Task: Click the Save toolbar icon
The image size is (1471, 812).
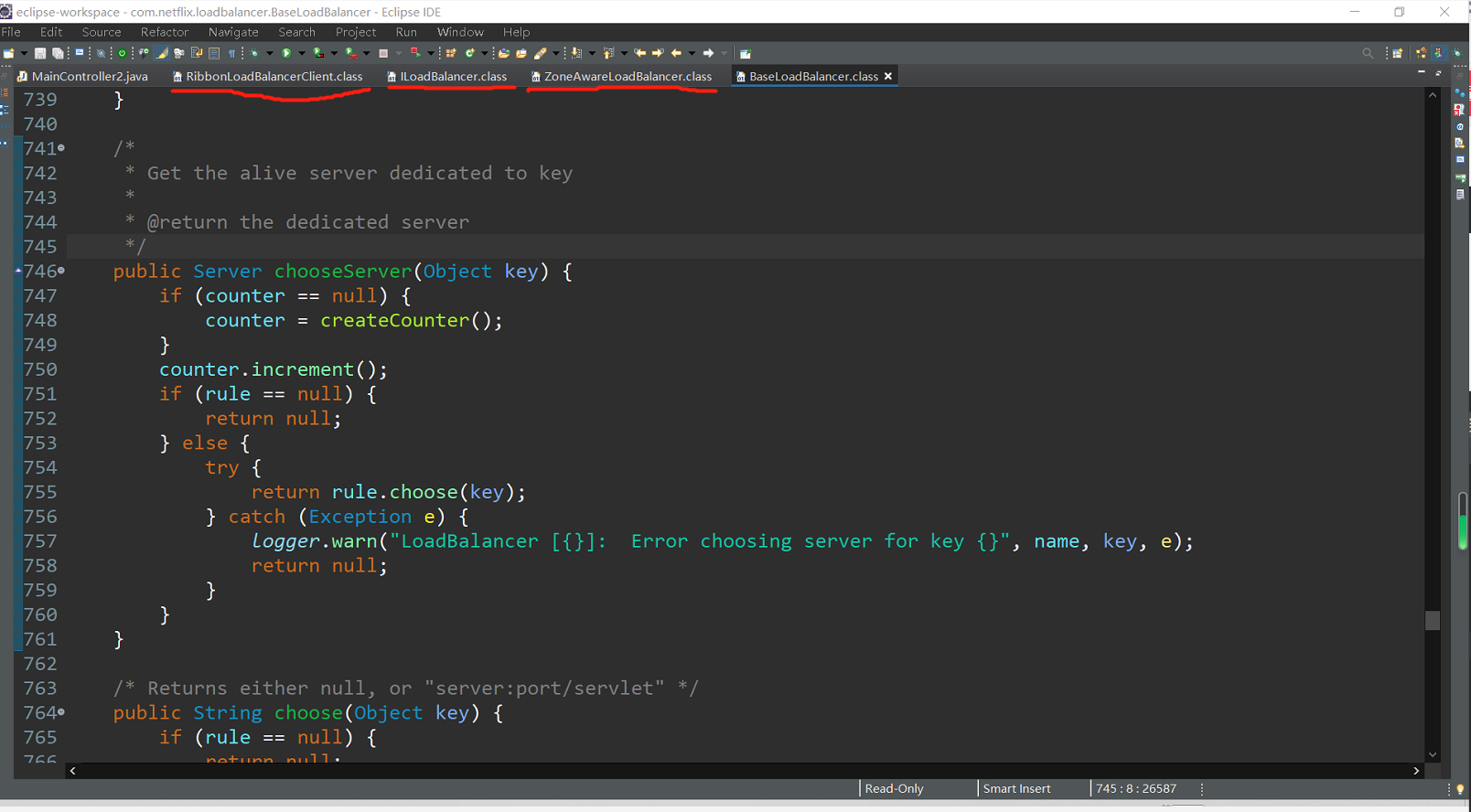Action: [40, 53]
